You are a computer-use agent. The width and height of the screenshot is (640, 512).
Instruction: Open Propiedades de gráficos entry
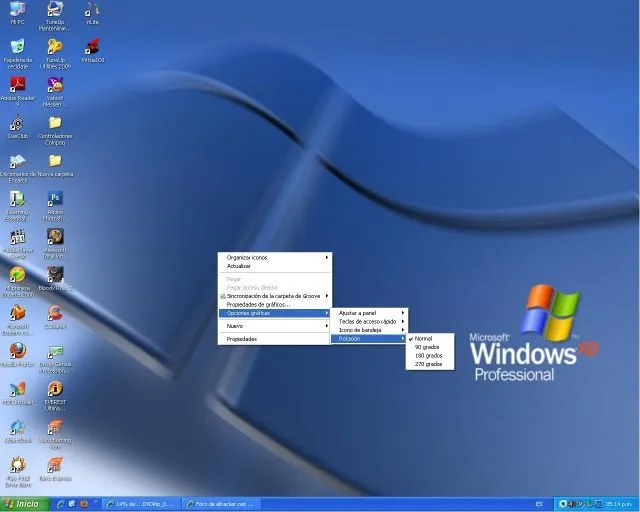coord(275,305)
